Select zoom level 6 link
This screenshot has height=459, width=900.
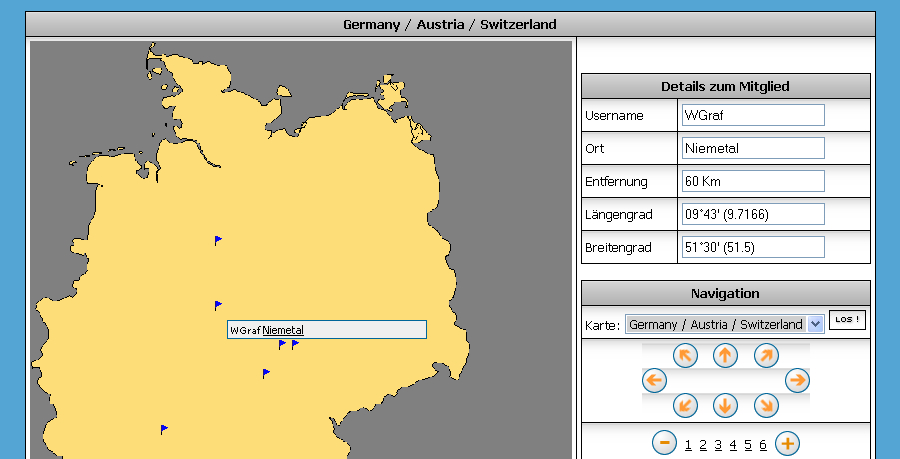click(x=763, y=445)
